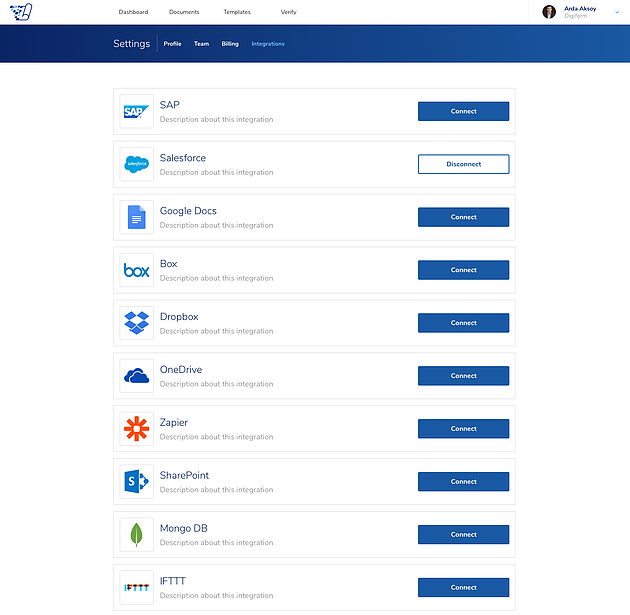Click the Google Docs document icon
Image resolution: width=630 pixels, height=615 pixels.
pos(137,217)
